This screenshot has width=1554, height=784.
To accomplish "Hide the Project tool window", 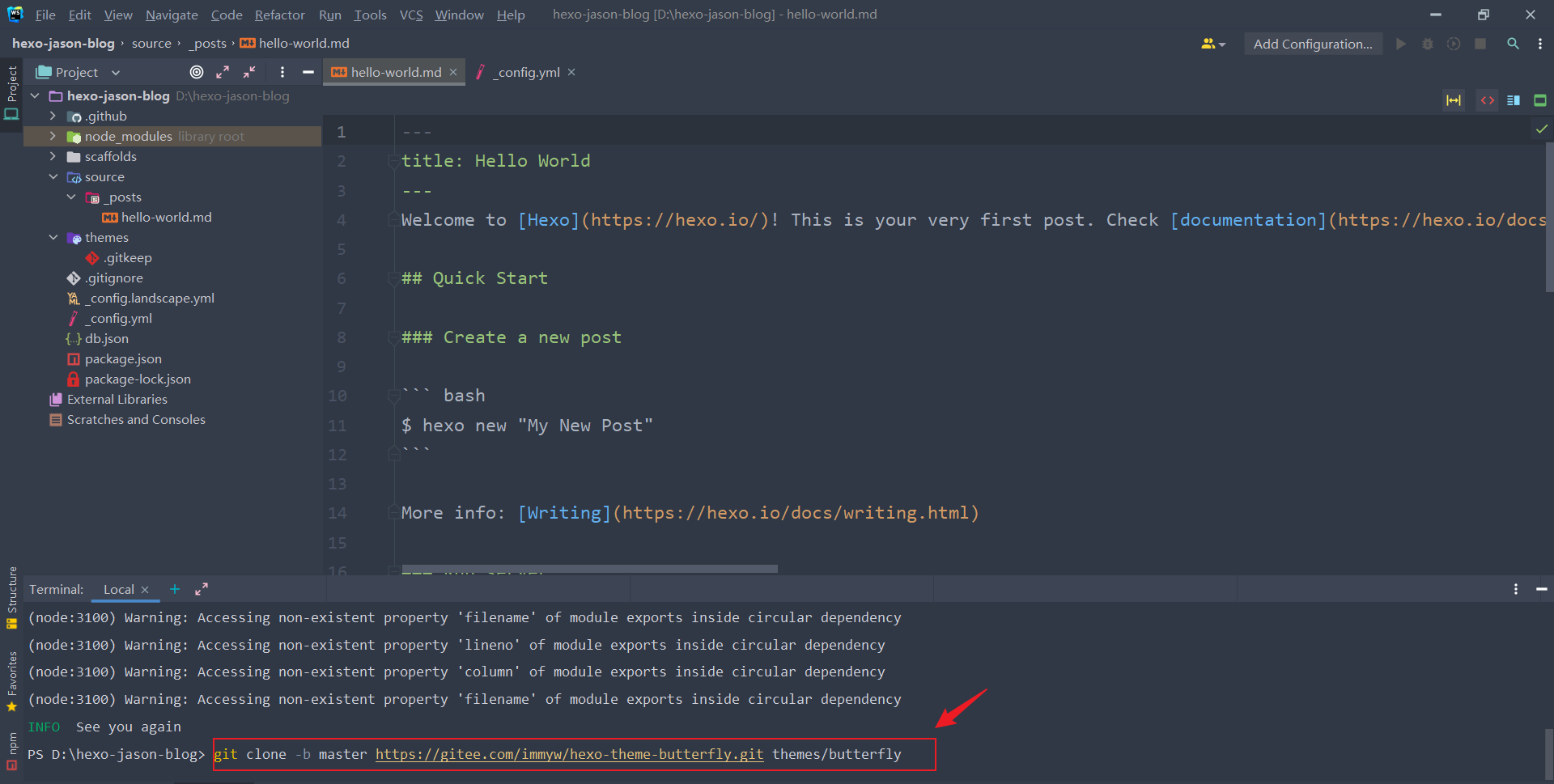I will (308, 72).
